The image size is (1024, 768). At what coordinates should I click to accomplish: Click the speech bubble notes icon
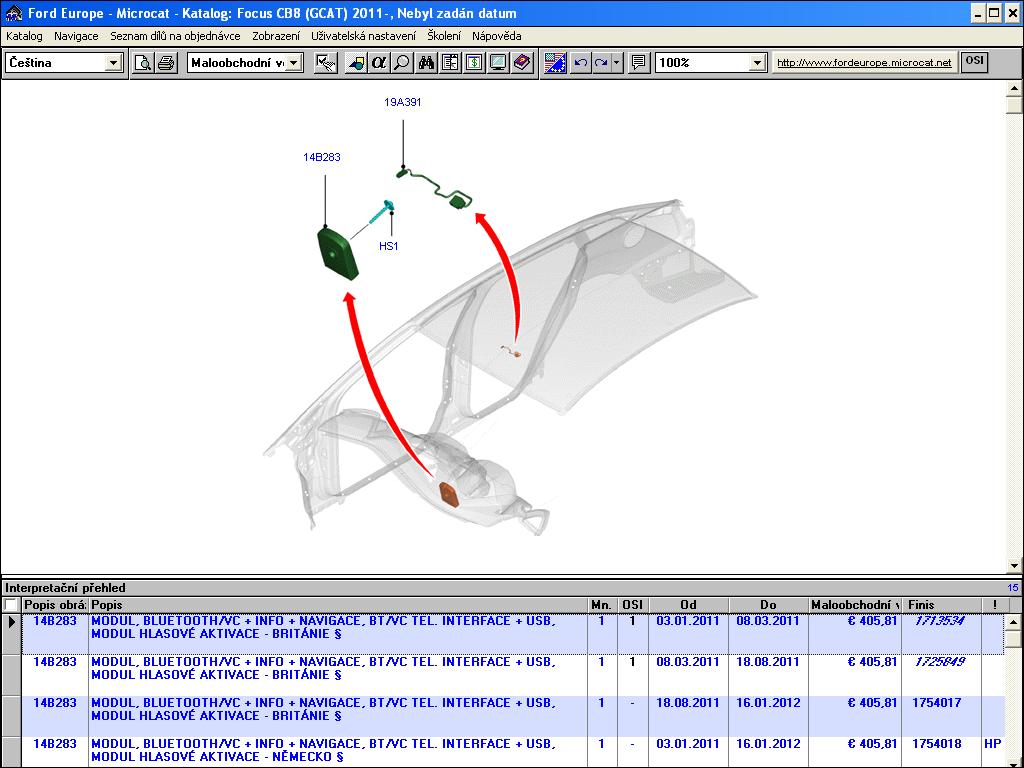click(x=639, y=63)
